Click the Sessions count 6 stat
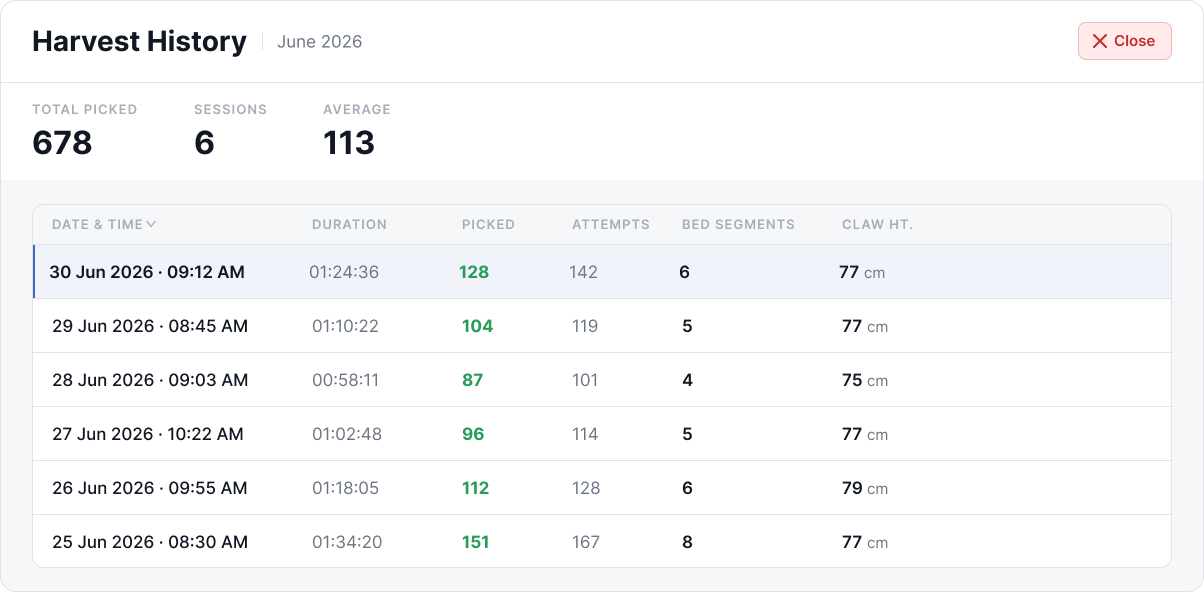Screen dimensions: 1204x592 (204, 143)
